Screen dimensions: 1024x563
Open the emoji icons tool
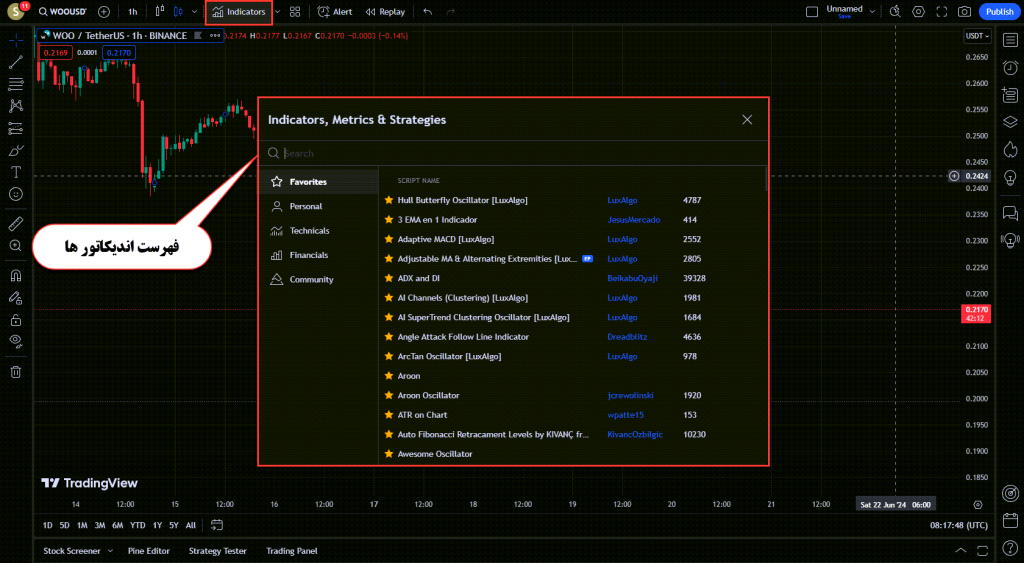[16, 194]
